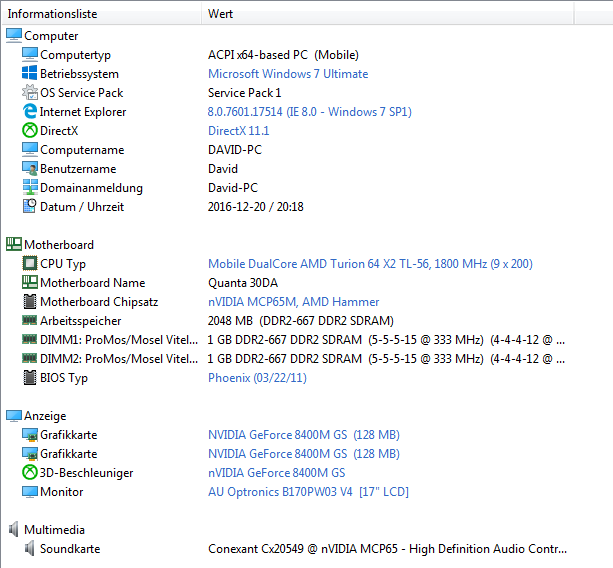Click the value ACPI x64-based PC (Mobile)
613x568 pixels.
pos(283,55)
